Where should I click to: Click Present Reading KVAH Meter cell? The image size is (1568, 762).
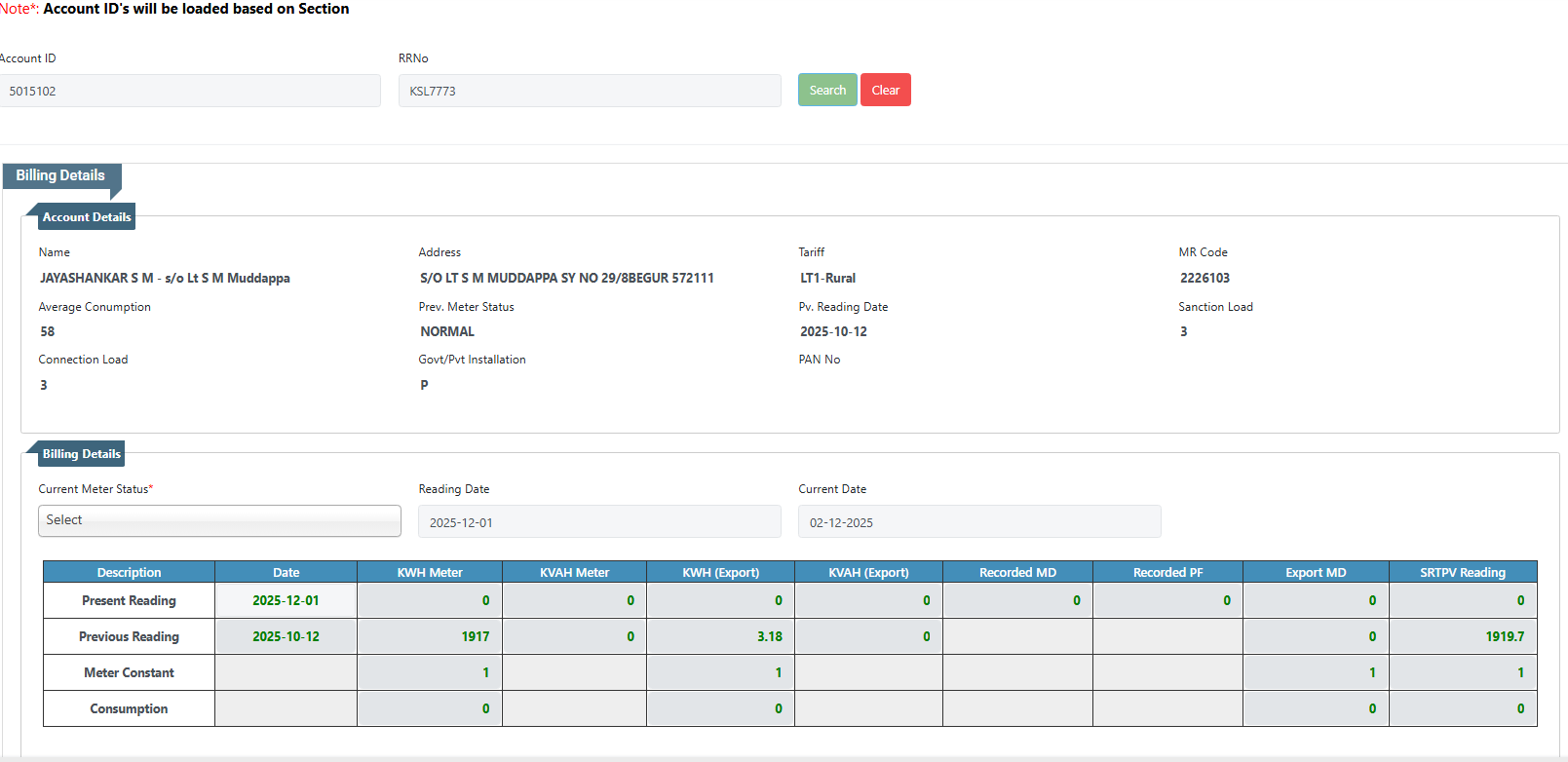point(574,600)
